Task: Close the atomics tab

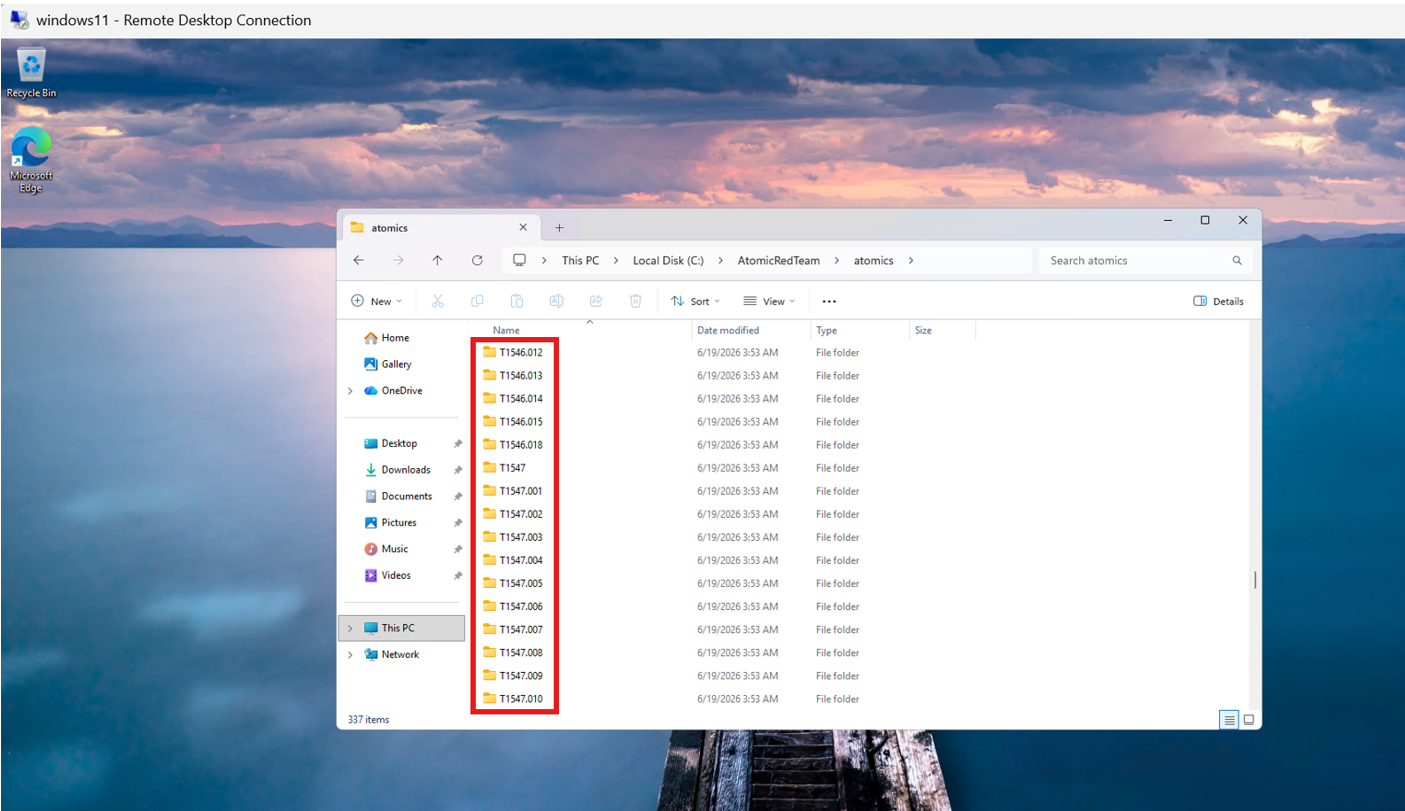Action: click(523, 227)
